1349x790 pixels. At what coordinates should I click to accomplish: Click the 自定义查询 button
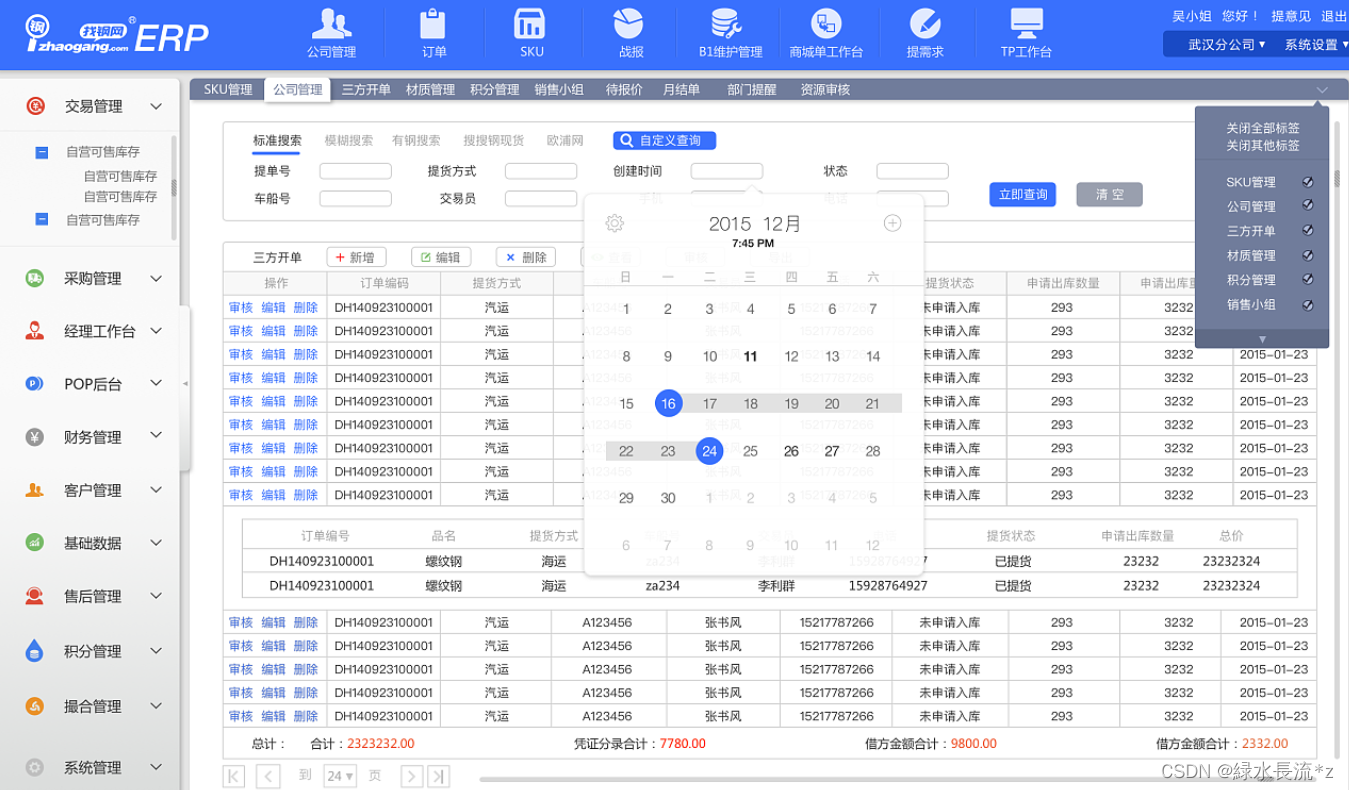point(664,141)
